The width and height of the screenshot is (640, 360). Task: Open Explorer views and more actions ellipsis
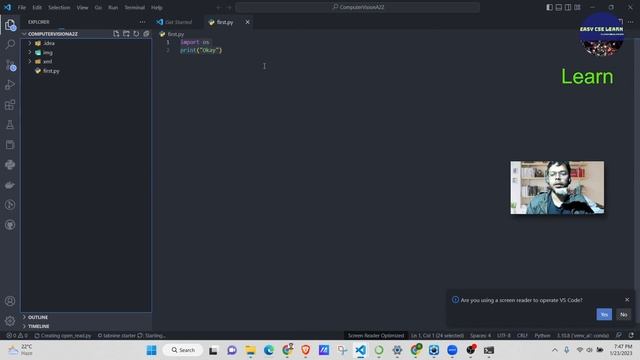pyautogui.click(x=142, y=22)
